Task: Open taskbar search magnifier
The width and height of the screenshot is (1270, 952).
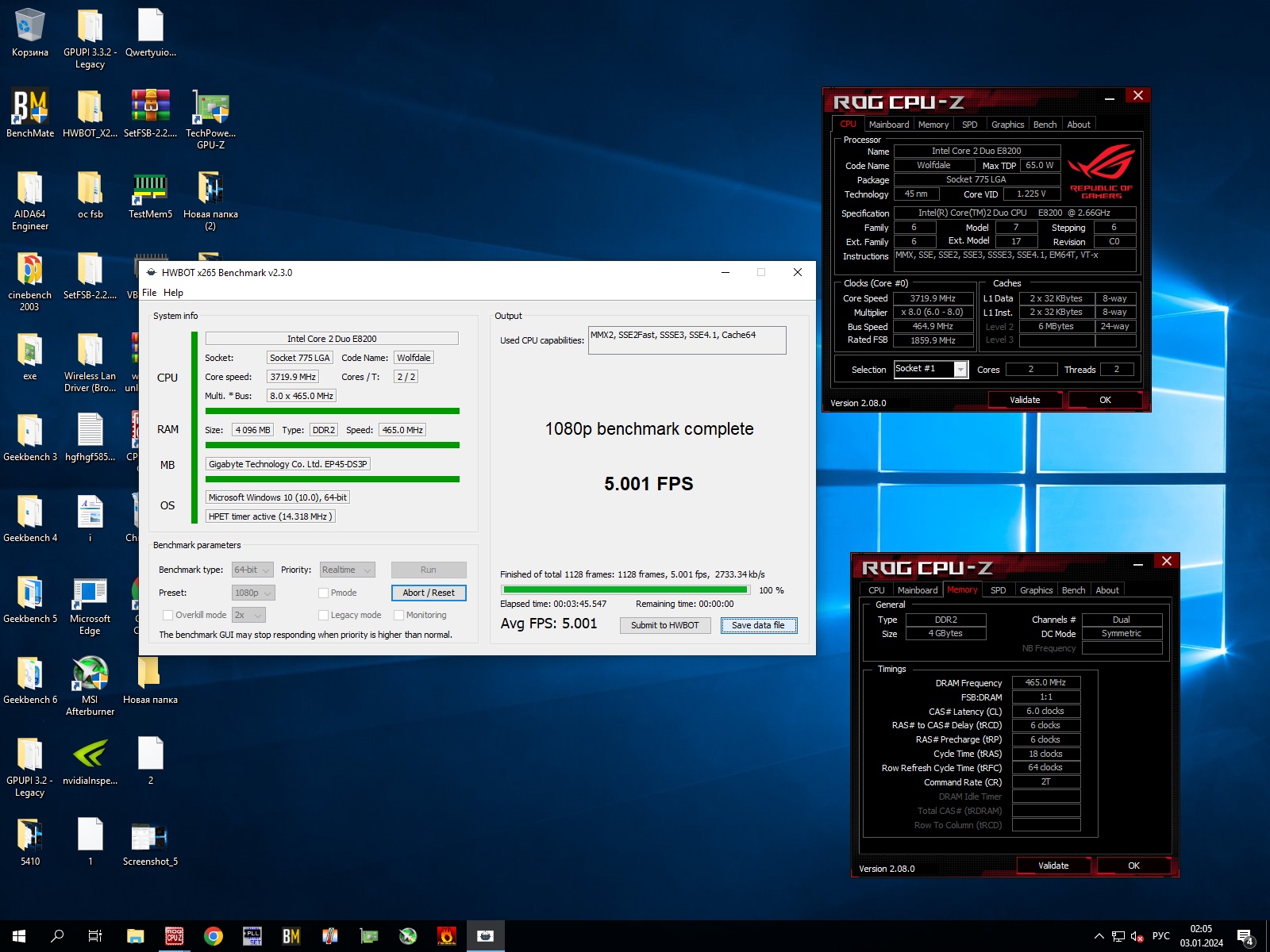Action: click(x=57, y=936)
